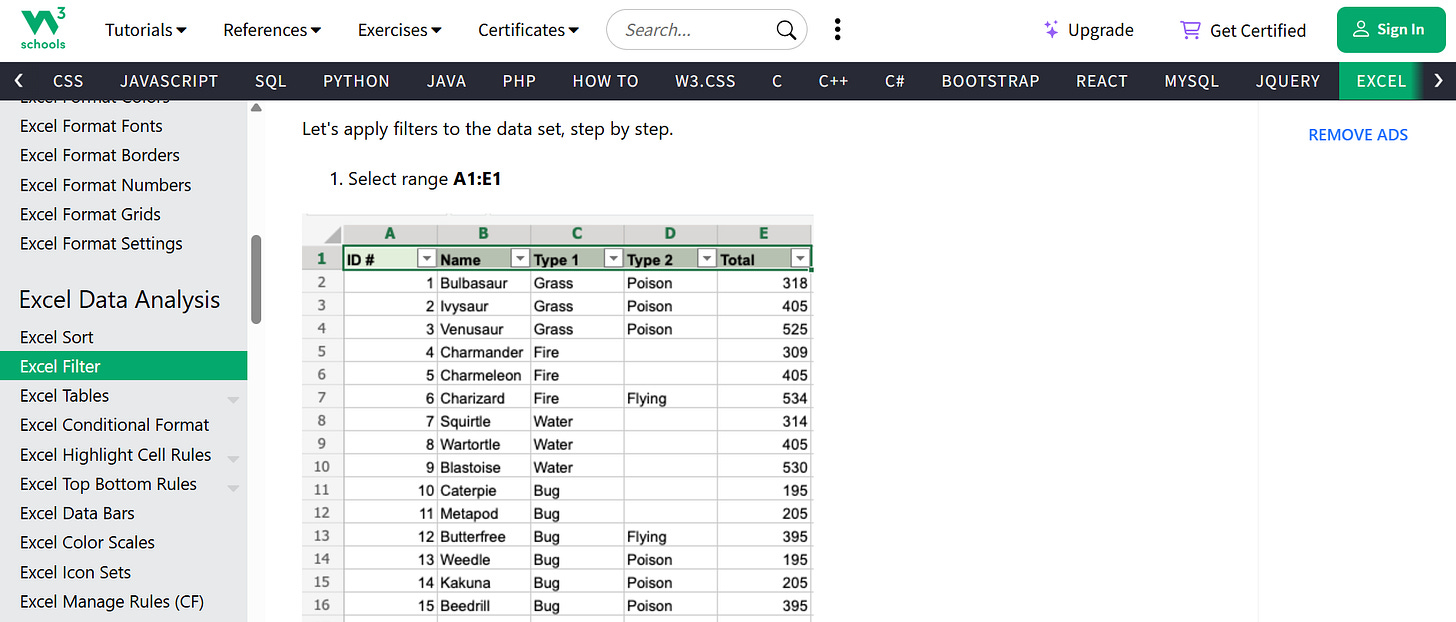Open the EXCEL tutorial tab
Screen dimensions: 1456x622
click(x=1381, y=81)
